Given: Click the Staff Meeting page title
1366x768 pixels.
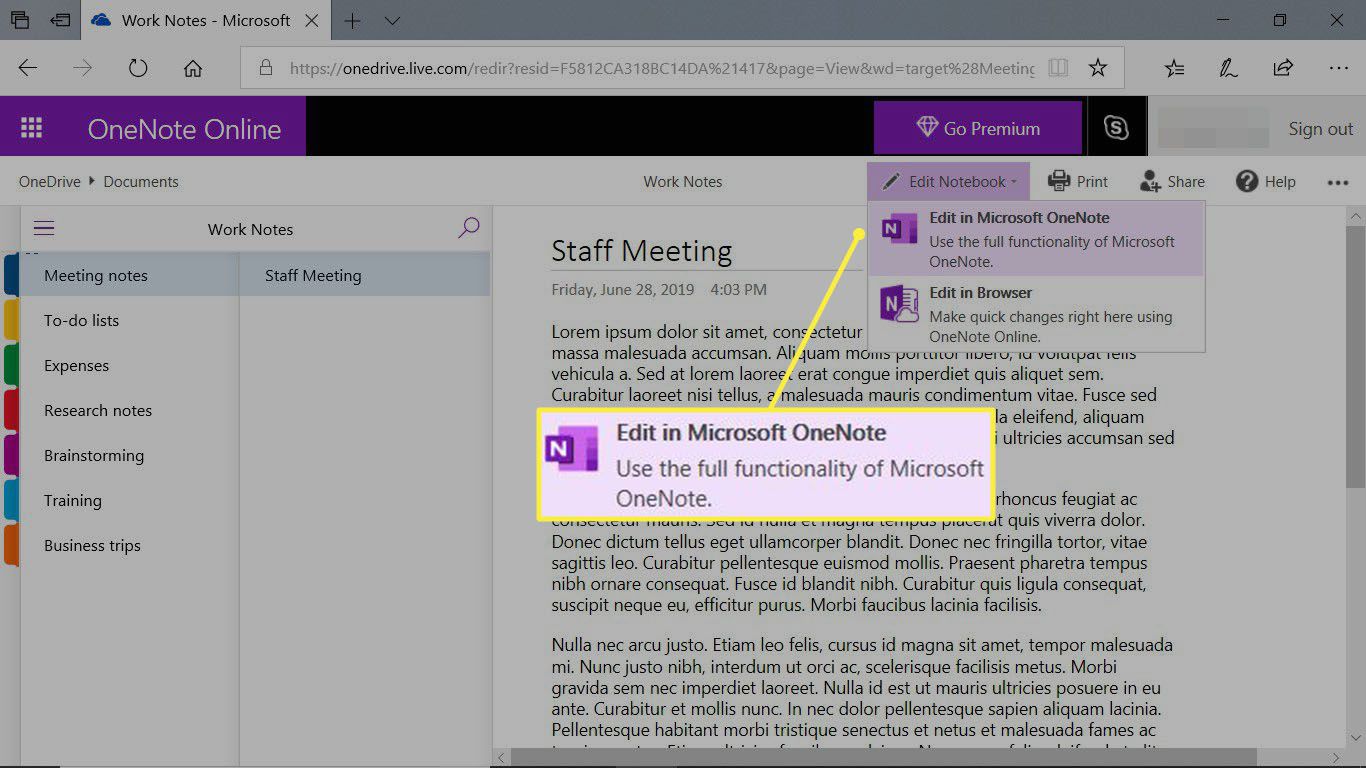Looking at the screenshot, I should [x=642, y=250].
